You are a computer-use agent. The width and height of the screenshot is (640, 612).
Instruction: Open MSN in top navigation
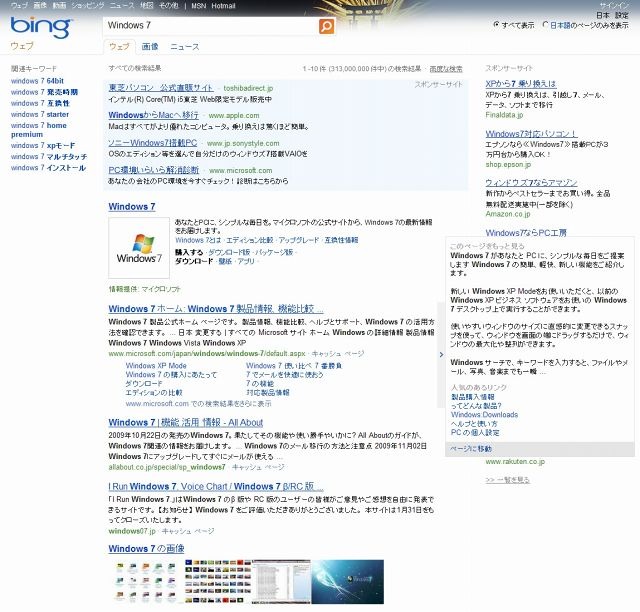click(198, 6)
